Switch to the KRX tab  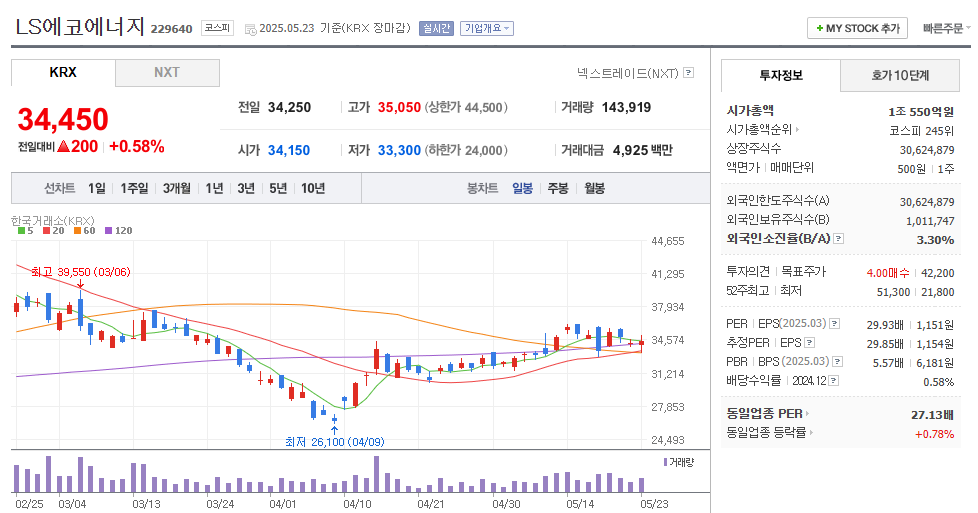pos(63,72)
